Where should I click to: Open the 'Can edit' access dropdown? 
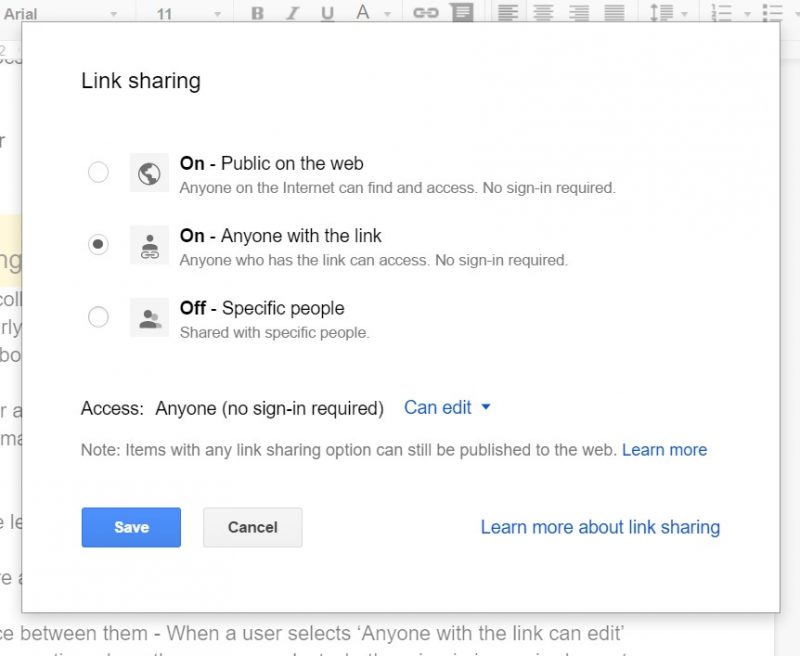pos(447,408)
